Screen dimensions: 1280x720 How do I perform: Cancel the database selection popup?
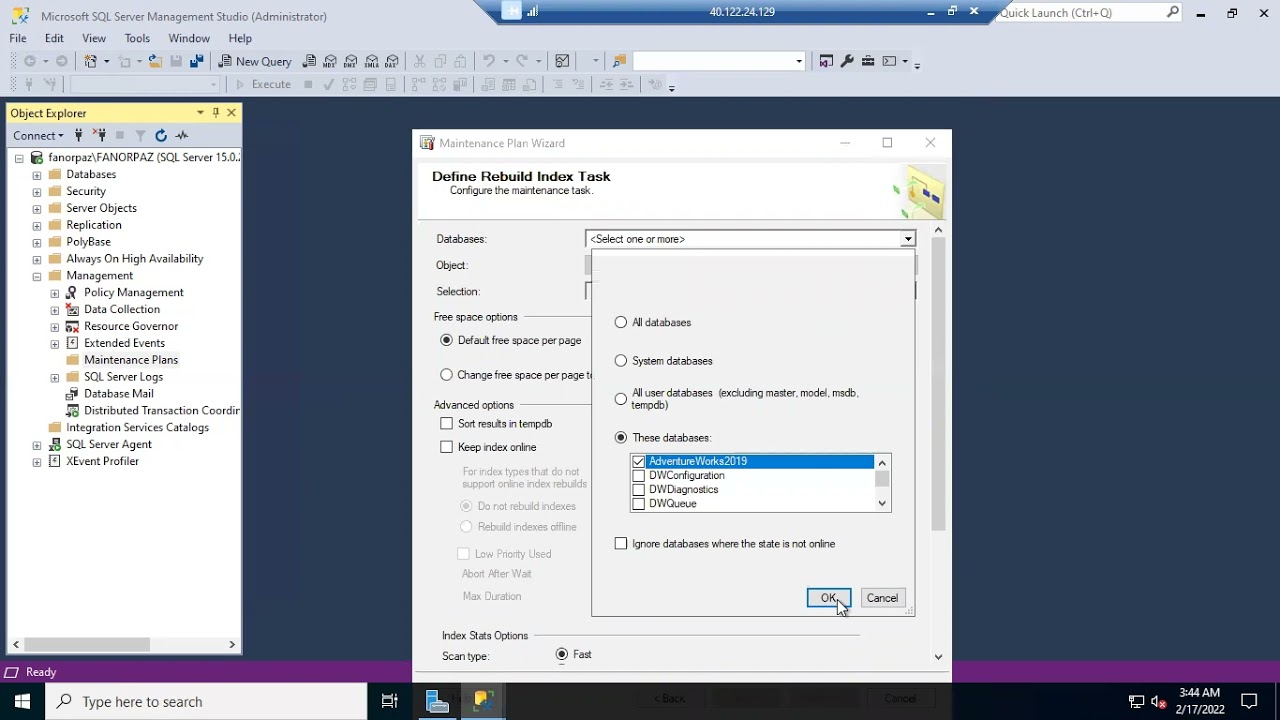pos(882,598)
